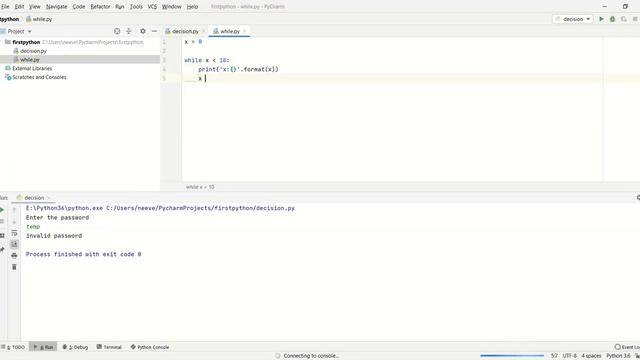The height and width of the screenshot is (360, 640).
Task: Click the print format line in the editor
Action: click(238, 69)
